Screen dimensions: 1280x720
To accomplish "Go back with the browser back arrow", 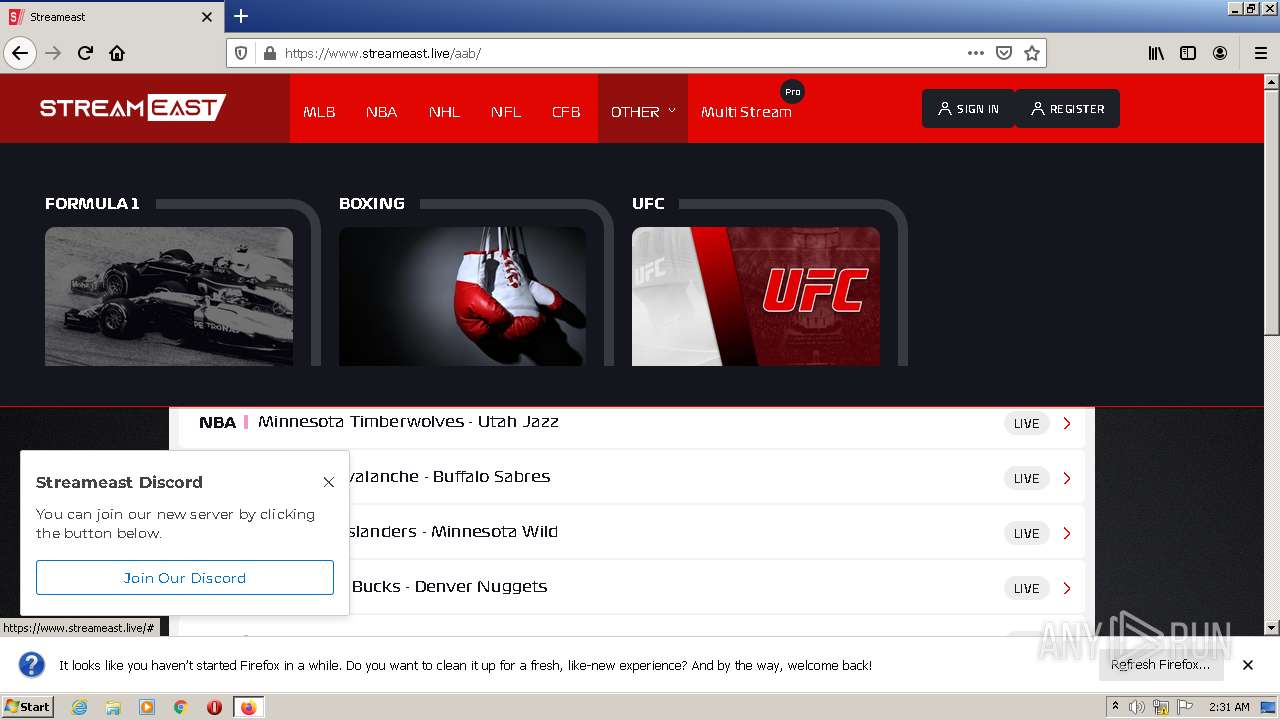I will 20,53.
